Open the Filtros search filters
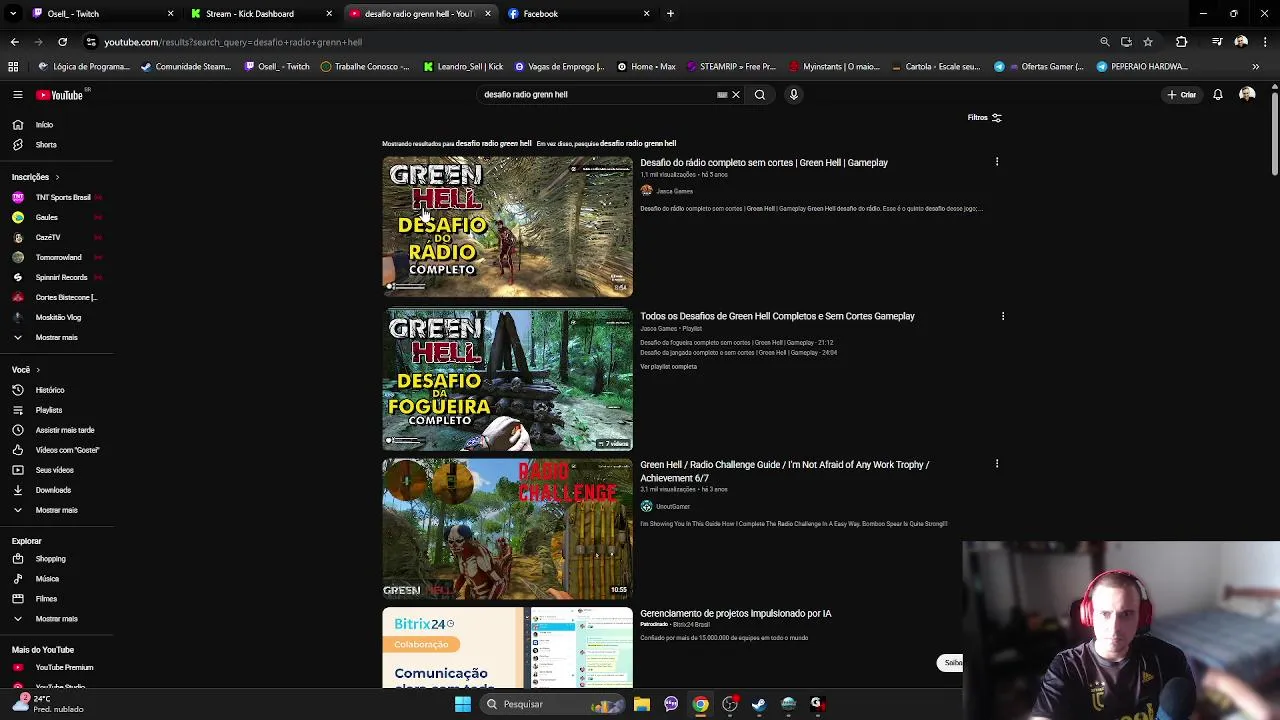The image size is (1280, 720). (x=984, y=117)
